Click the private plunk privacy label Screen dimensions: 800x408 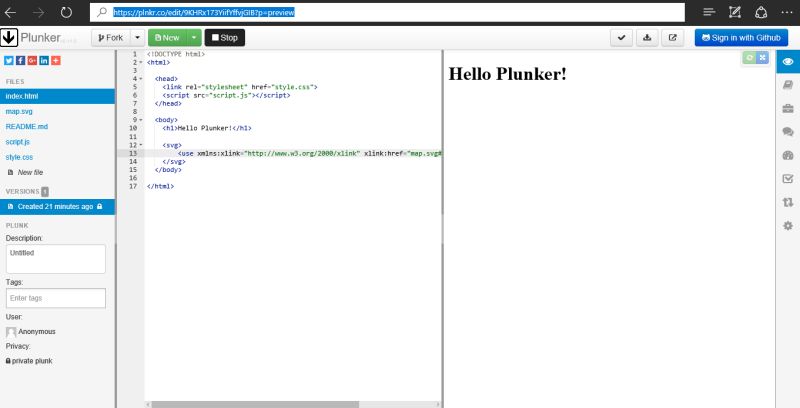[29, 361]
